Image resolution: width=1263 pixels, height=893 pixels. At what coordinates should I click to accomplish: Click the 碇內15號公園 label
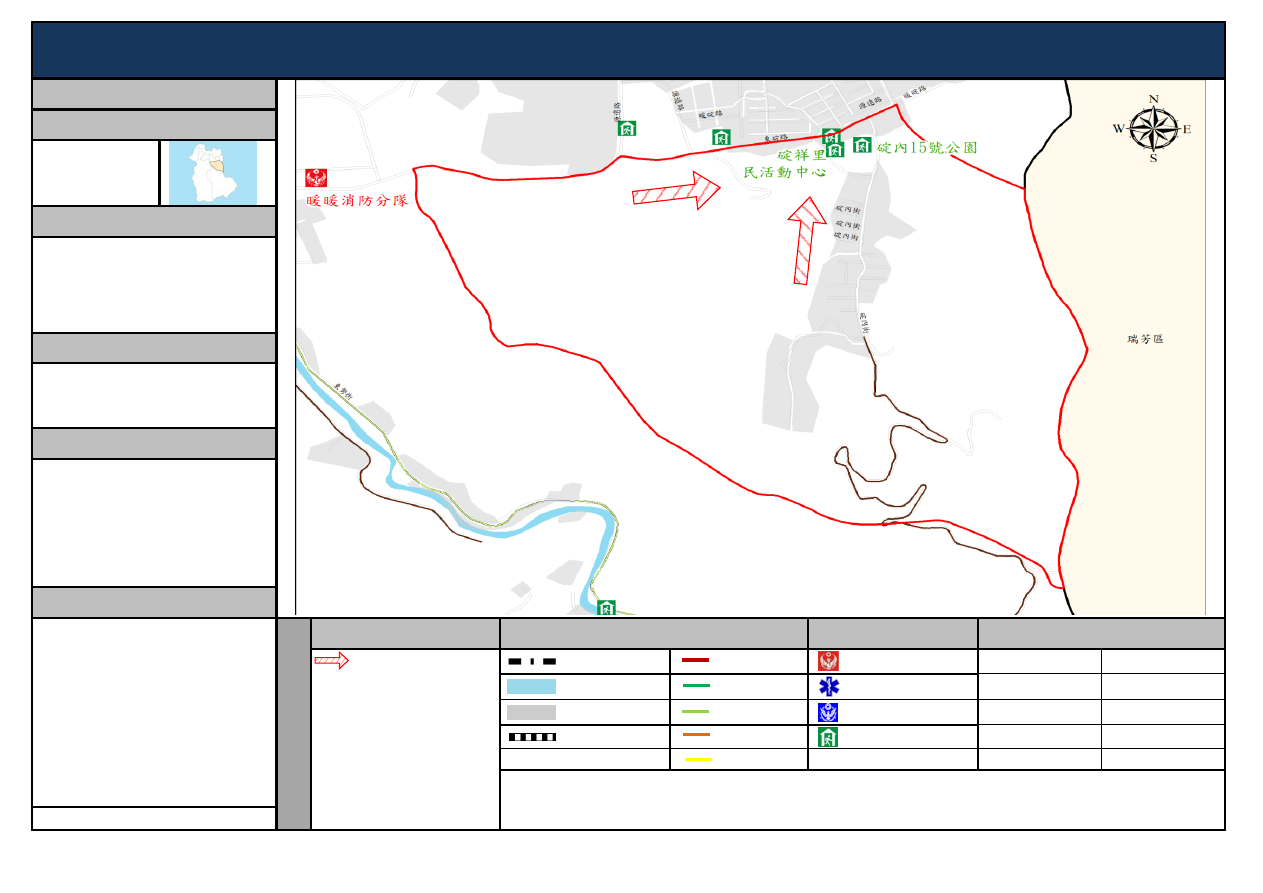tap(926, 147)
